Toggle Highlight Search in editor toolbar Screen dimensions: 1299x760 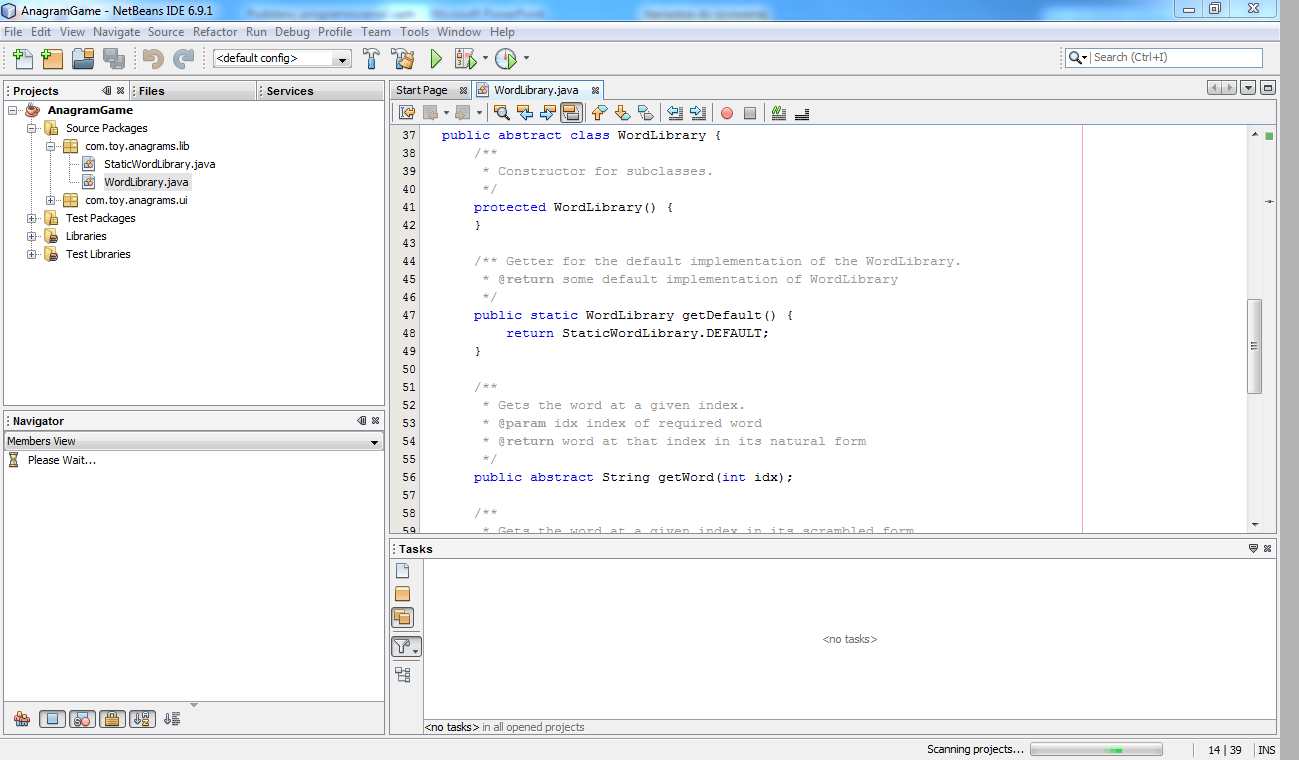tap(571, 112)
